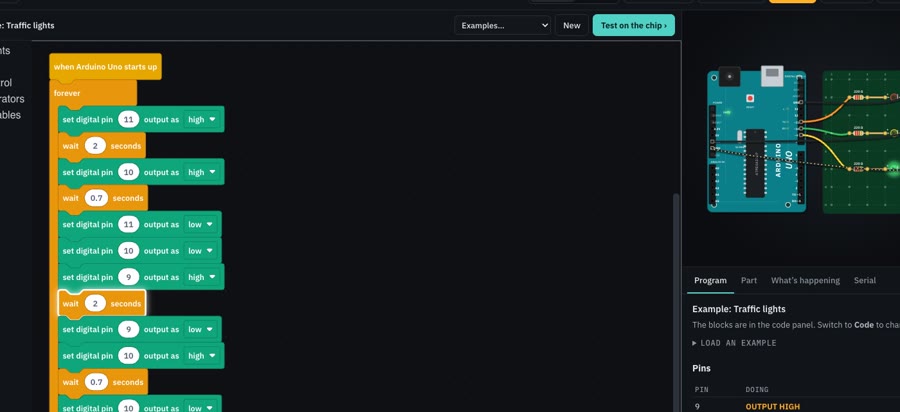The width and height of the screenshot is (900, 412).
Task: Select the USB port on the Arduino Uno
Action: tap(772, 74)
